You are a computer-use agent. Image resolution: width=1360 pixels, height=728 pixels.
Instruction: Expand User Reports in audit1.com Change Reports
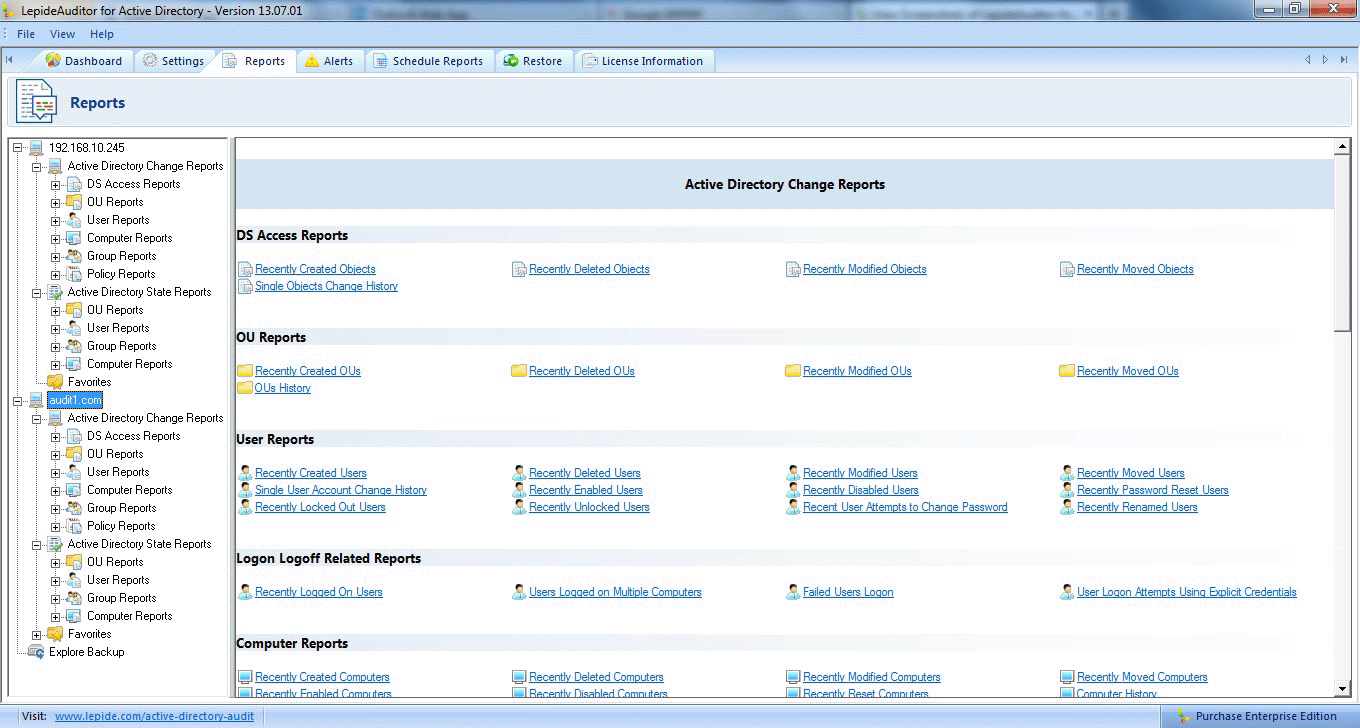click(56, 472)
